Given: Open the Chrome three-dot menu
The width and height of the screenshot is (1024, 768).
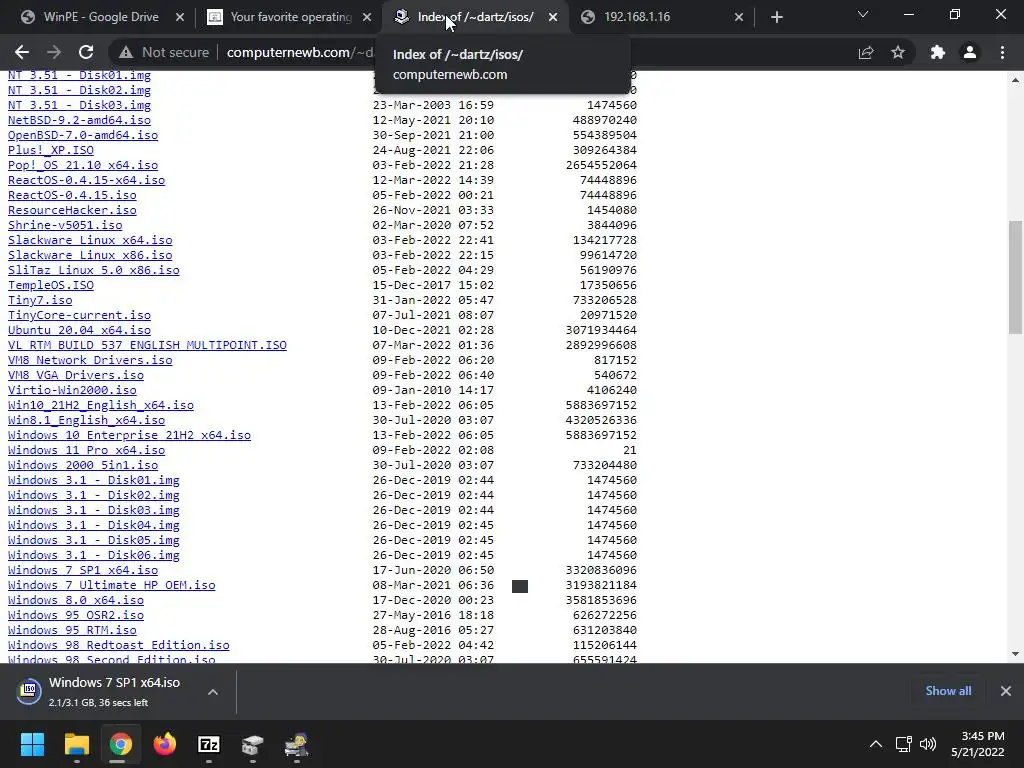Looking at the screenshot, I should 1002,52.
